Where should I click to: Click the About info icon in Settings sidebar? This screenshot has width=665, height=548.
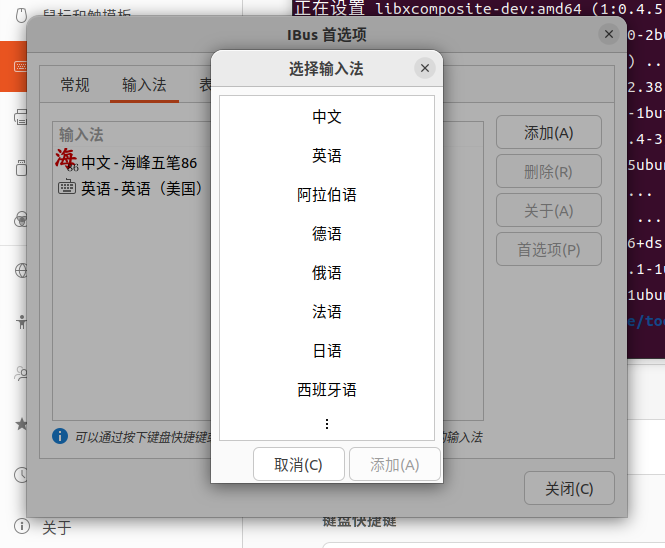[x=22, y=526]
